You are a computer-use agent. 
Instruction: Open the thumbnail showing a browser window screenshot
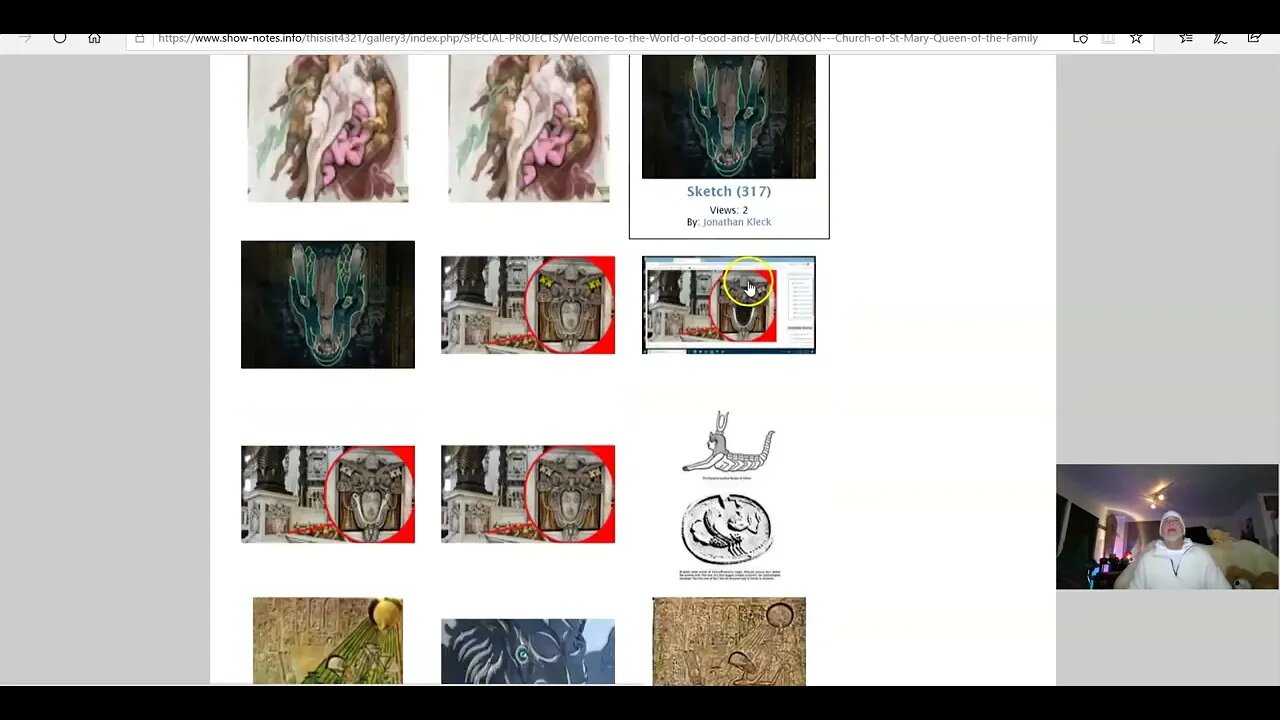(729, 305)
